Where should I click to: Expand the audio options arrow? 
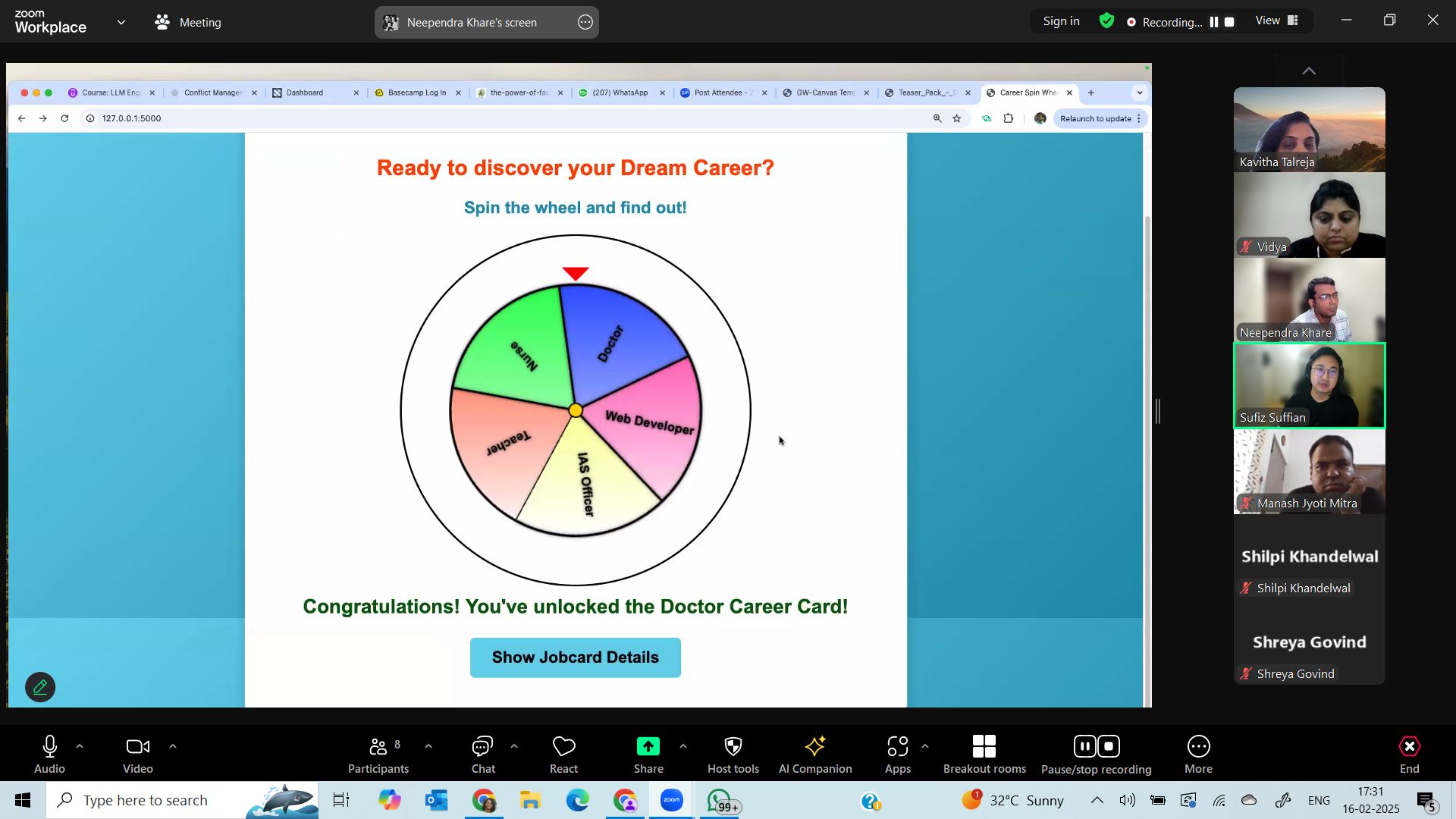(80, 747)
